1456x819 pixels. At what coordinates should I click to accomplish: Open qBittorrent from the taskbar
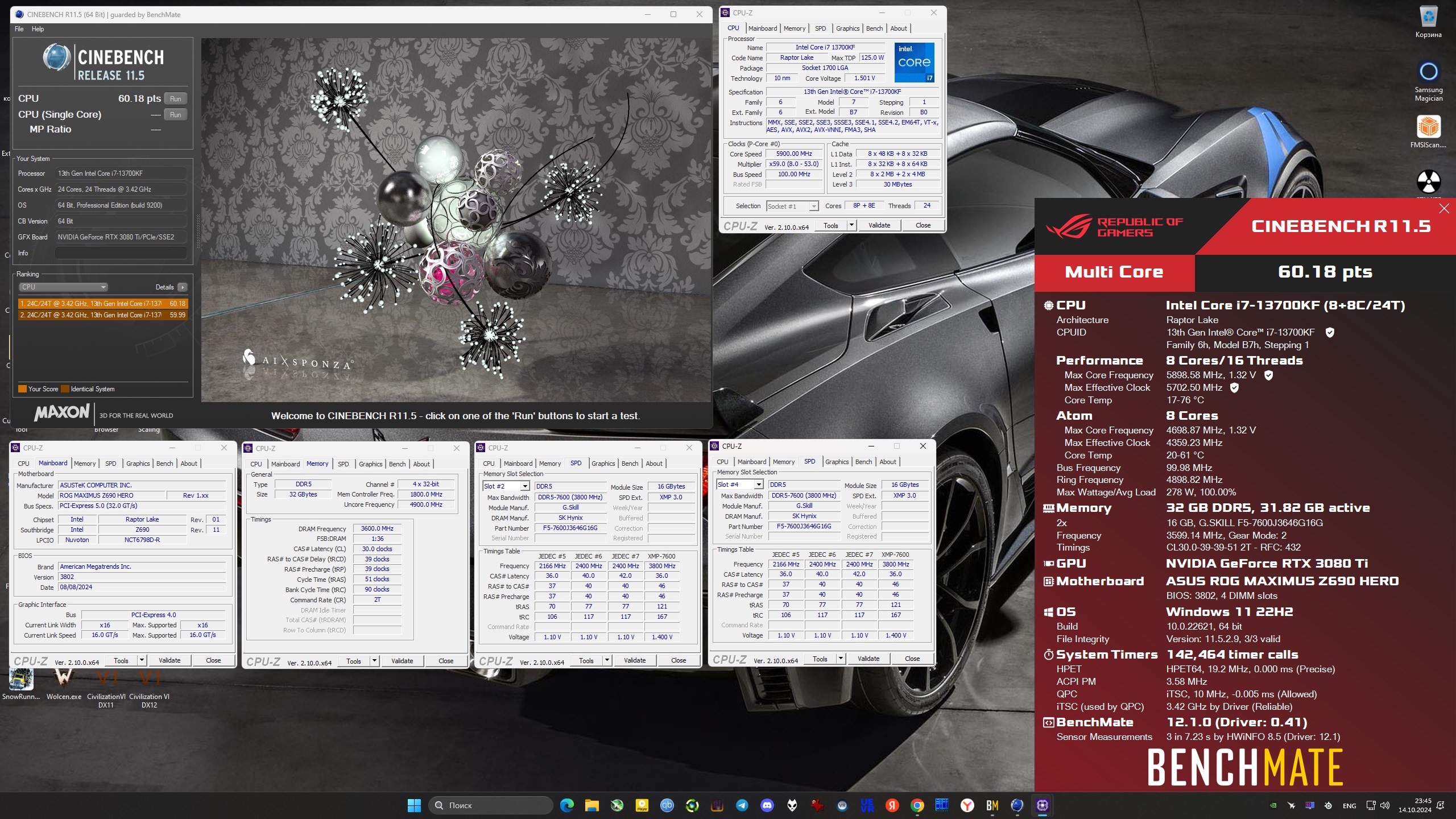pyautogui.click(x=667, y=805)
